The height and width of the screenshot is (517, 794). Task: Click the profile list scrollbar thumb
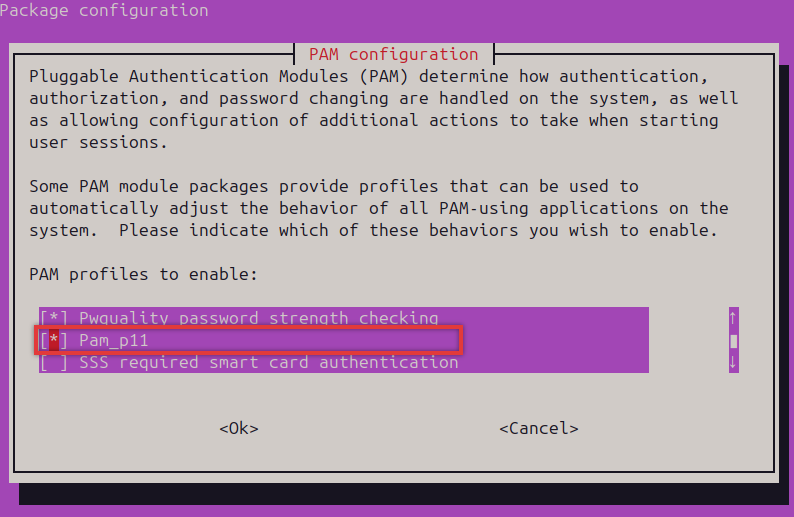tap(733, 340)
